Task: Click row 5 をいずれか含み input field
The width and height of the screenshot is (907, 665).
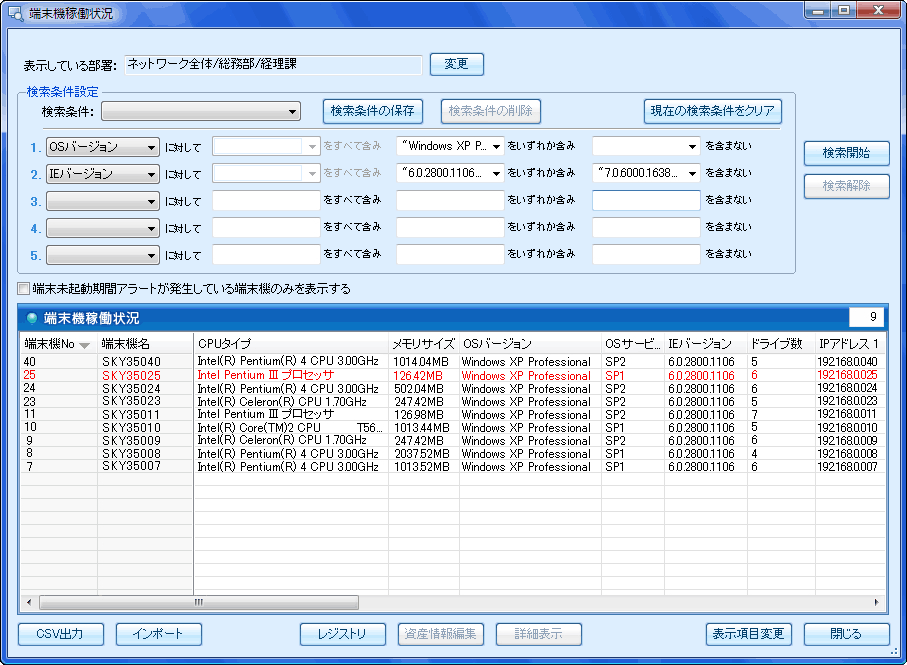Action: click(450, 254)
